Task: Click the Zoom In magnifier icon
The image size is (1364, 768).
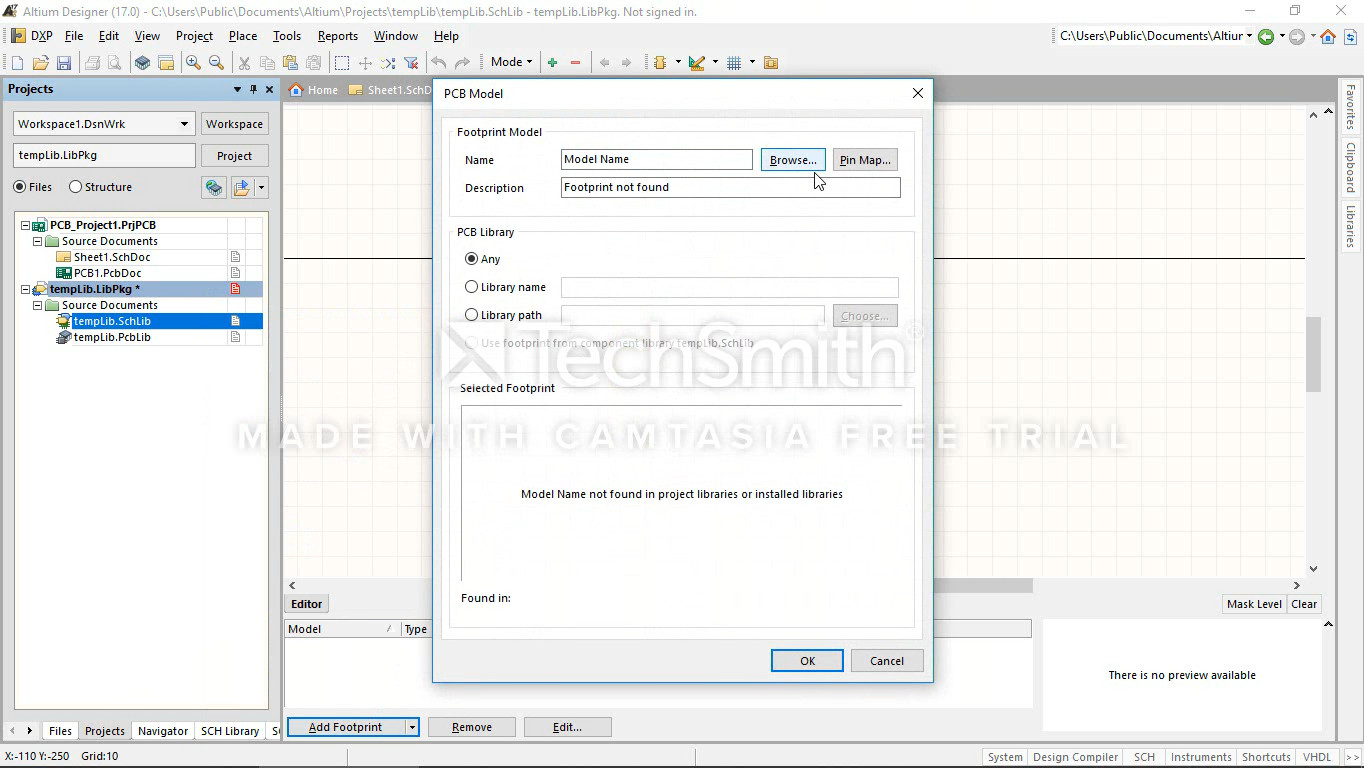Action: [193, 63]
